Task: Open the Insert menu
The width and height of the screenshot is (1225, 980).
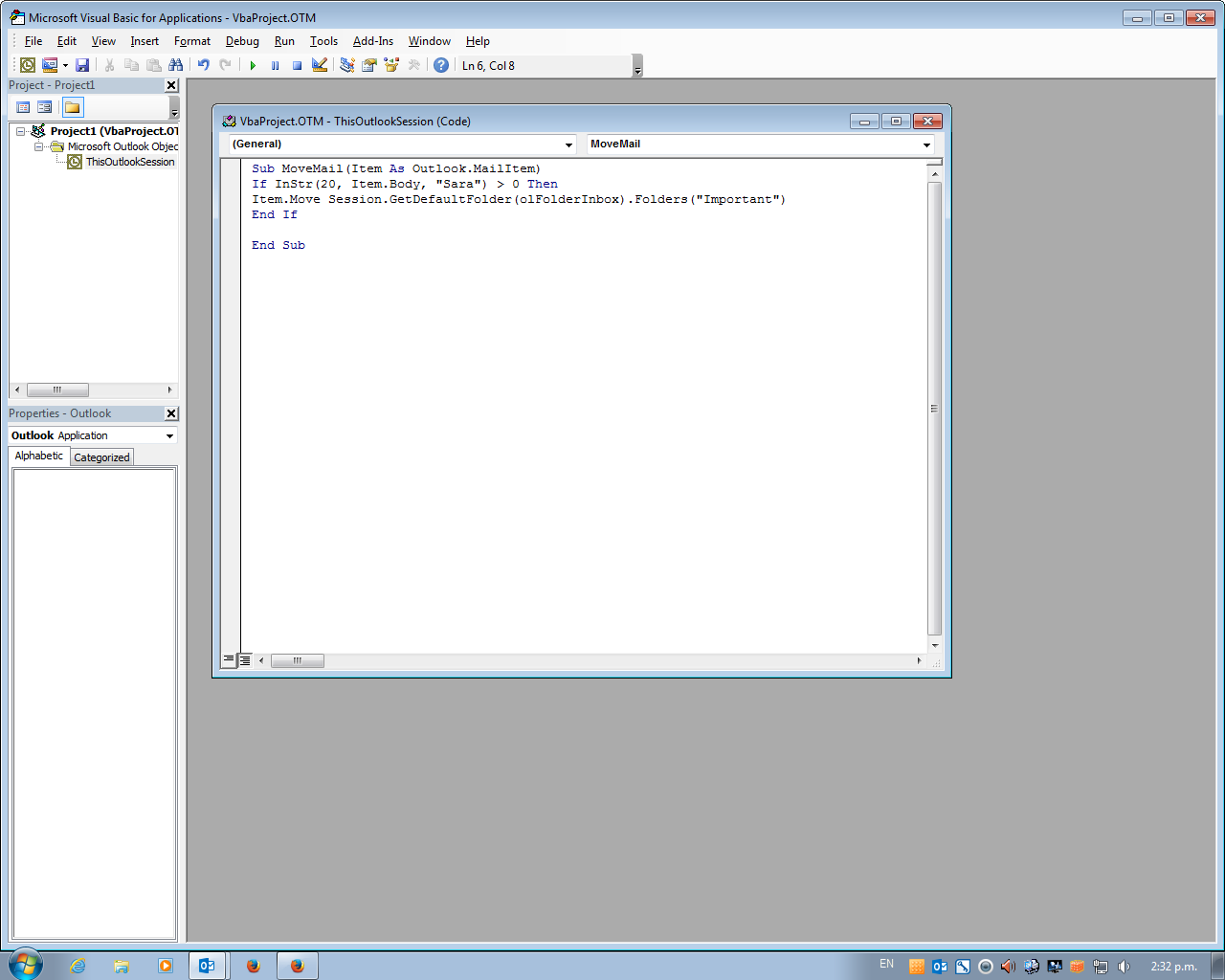Action: (145, 41)
